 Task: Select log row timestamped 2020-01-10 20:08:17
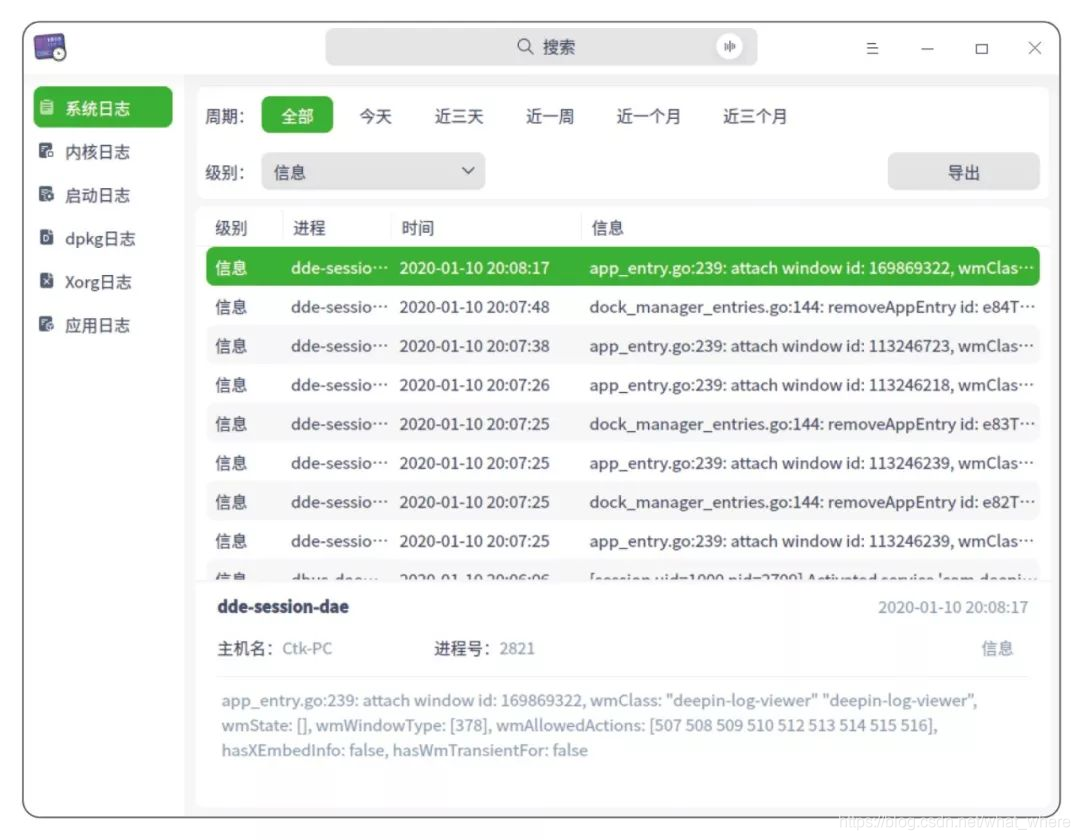[623, 266]
